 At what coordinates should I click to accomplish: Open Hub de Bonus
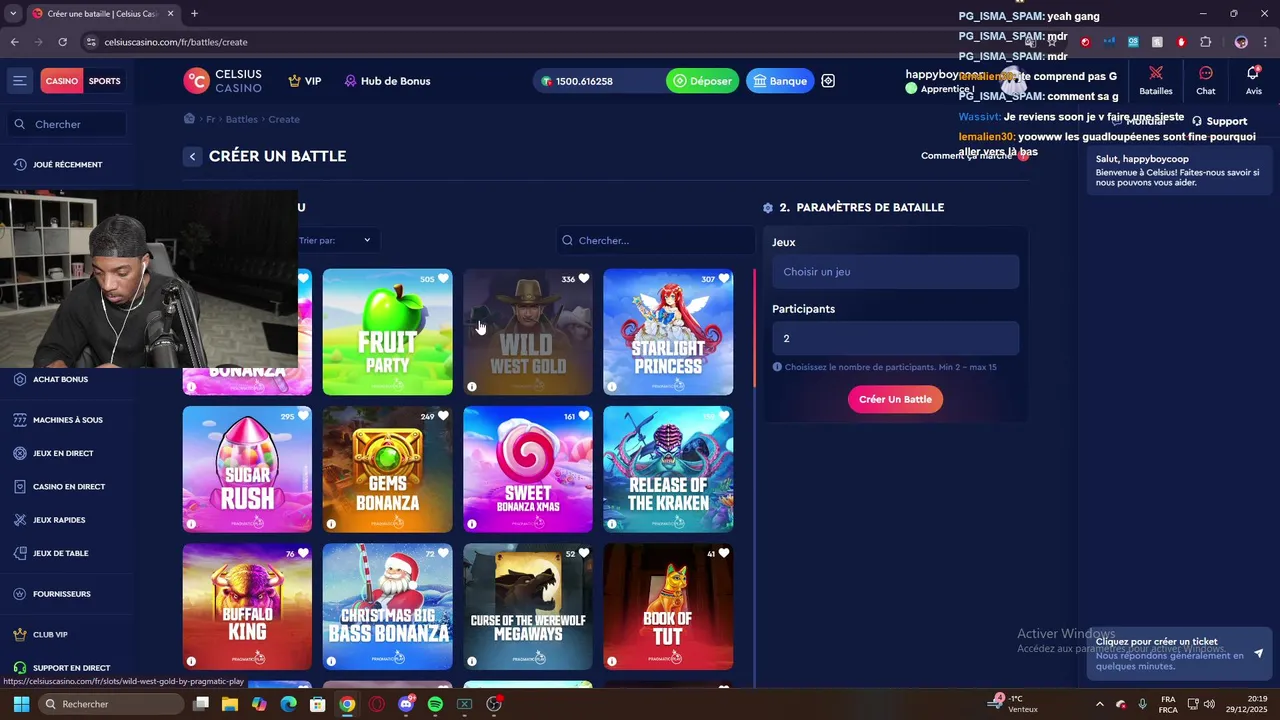[x=387, y=81]
